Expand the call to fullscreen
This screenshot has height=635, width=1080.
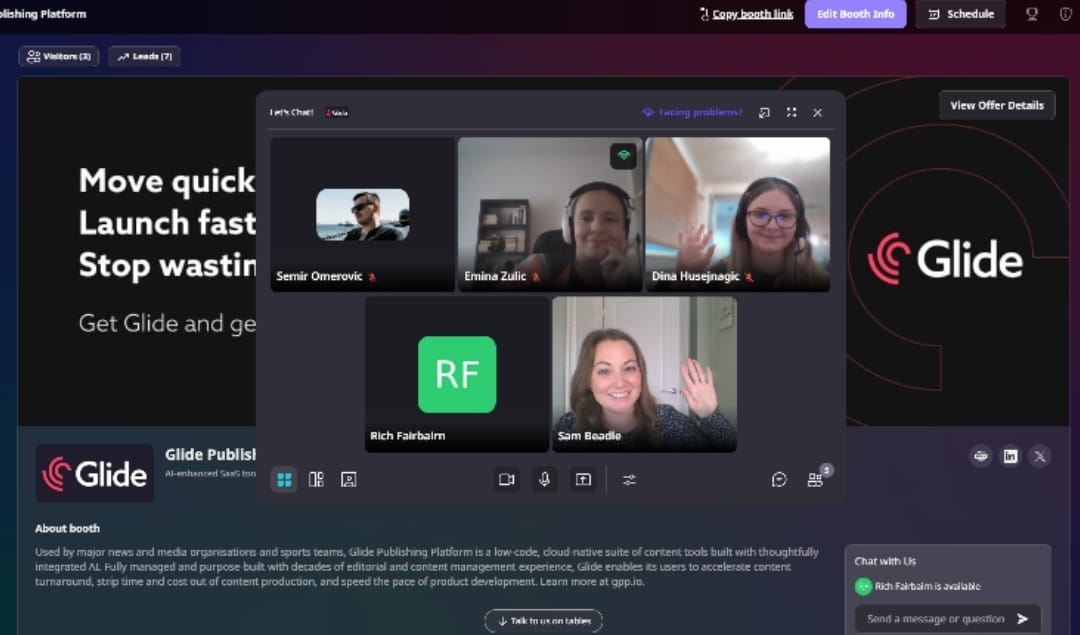coord(791,112)
